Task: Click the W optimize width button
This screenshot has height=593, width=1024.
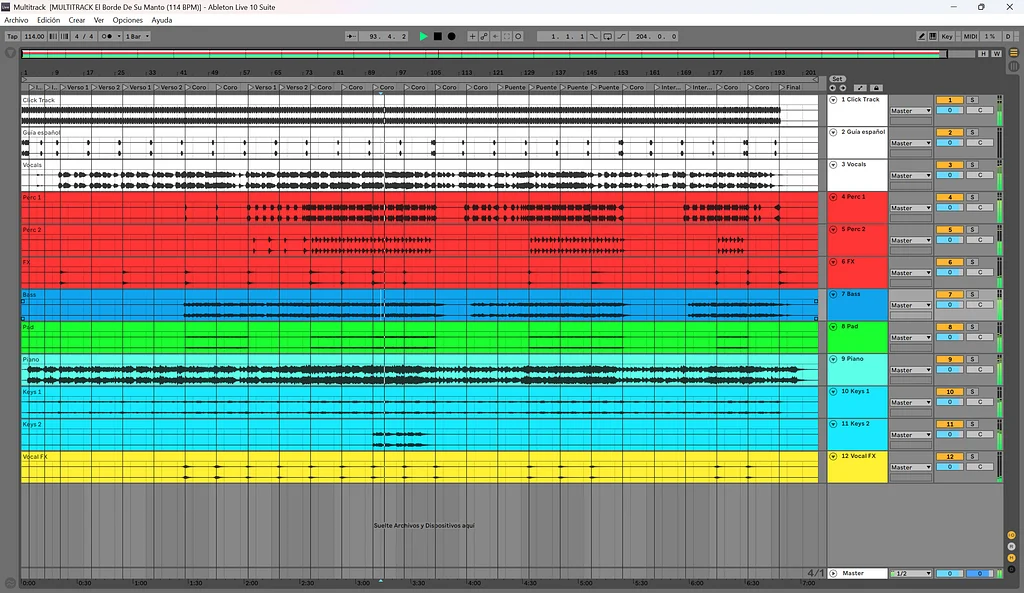Action: (x=996, y=54)
